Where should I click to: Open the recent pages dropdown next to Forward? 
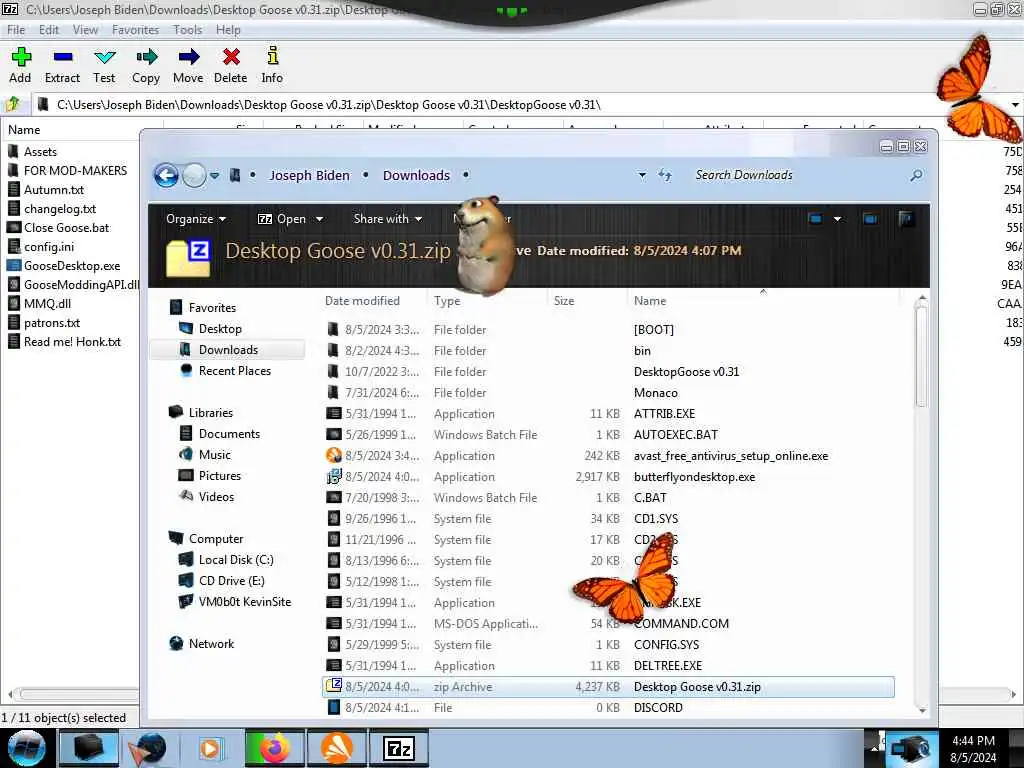coord(214,175)
